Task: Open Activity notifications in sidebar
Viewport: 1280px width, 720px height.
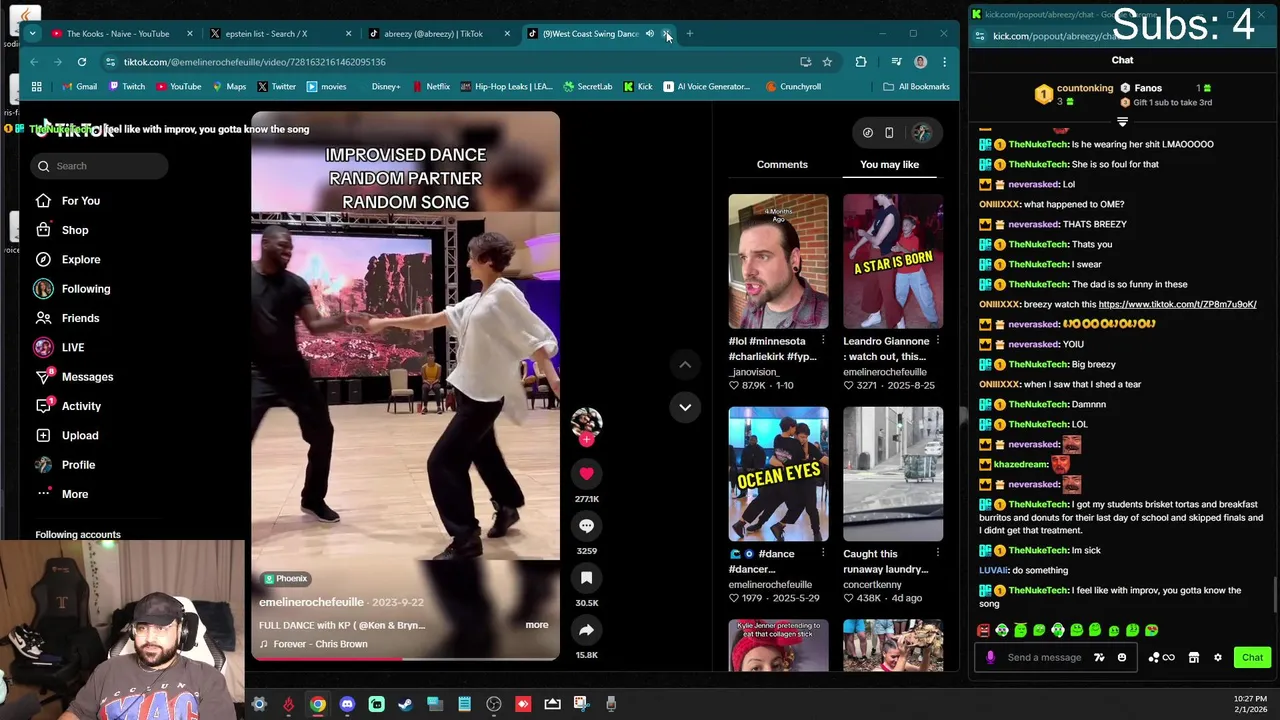Action: coord(68,406)
